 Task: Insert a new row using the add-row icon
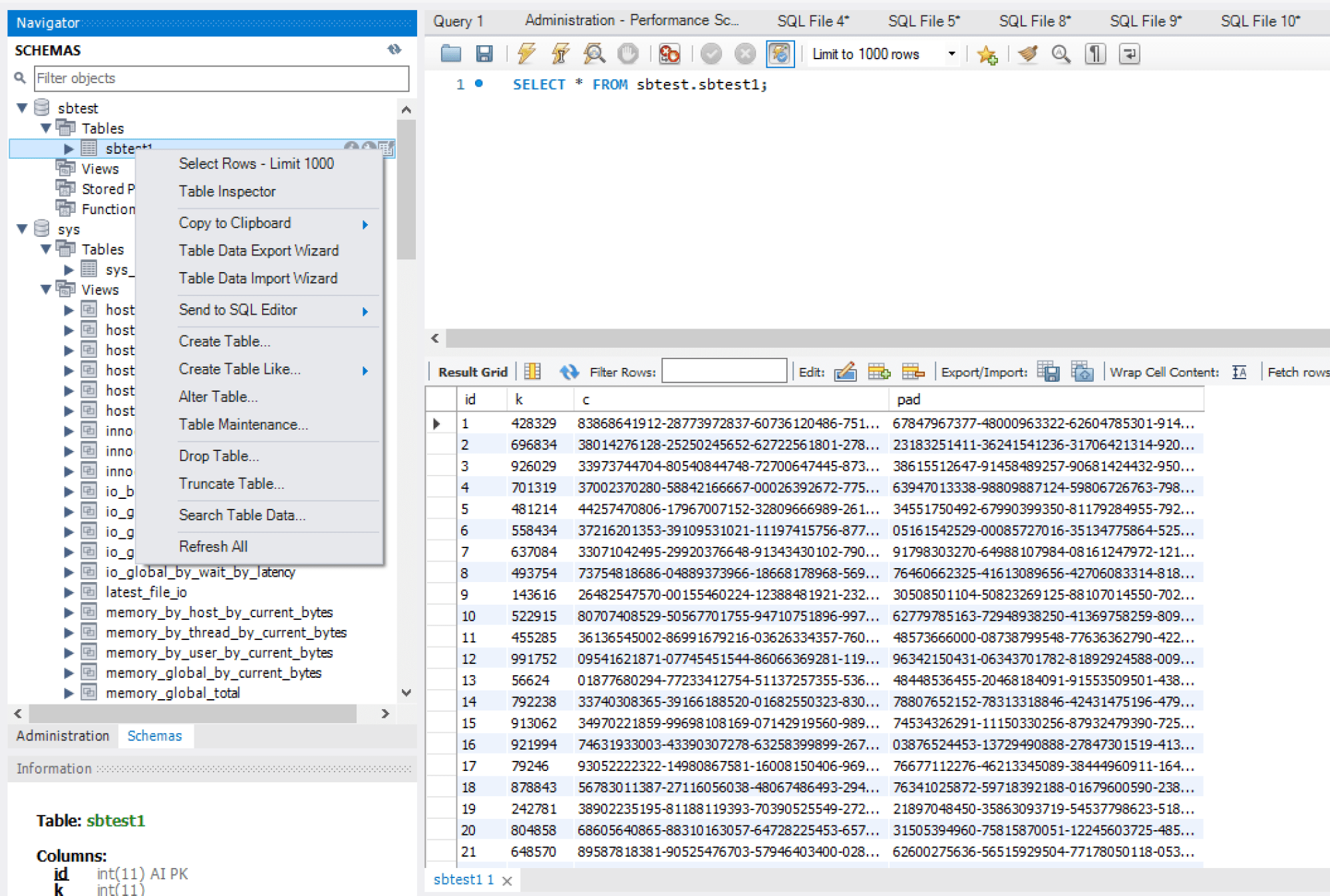(x=879, y=371)
